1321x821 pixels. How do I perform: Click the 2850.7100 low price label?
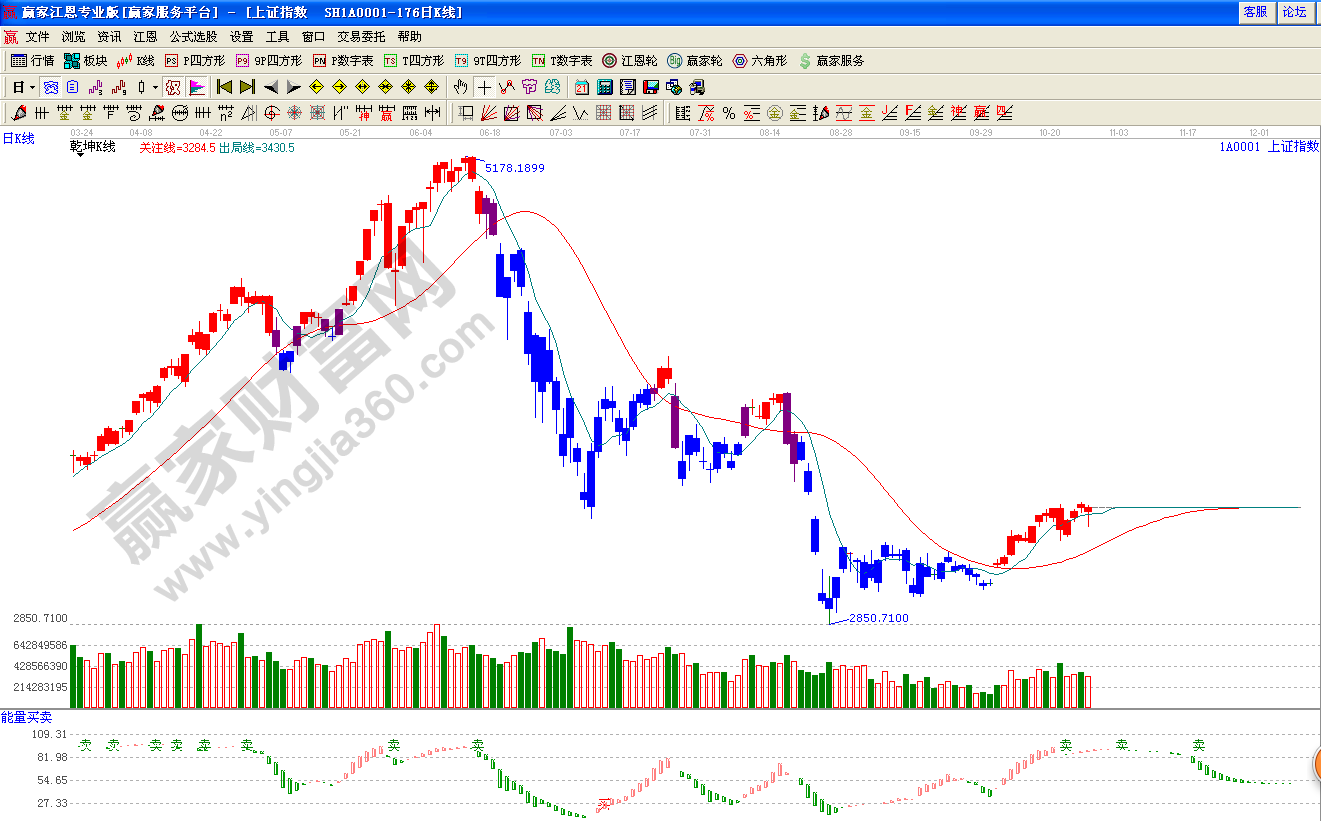click(x=879, y=619)
